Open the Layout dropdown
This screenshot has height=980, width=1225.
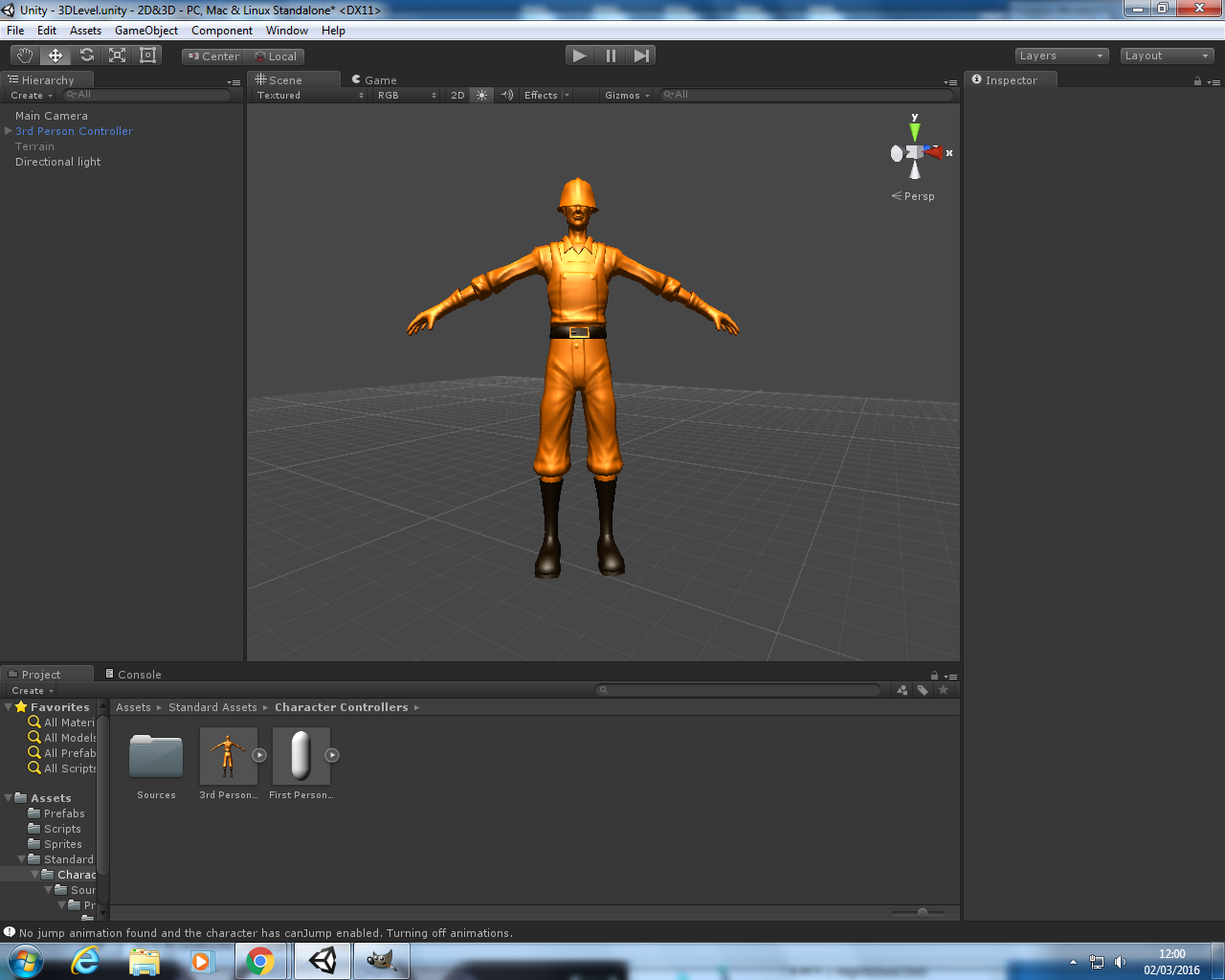(x=1166, y=55)
